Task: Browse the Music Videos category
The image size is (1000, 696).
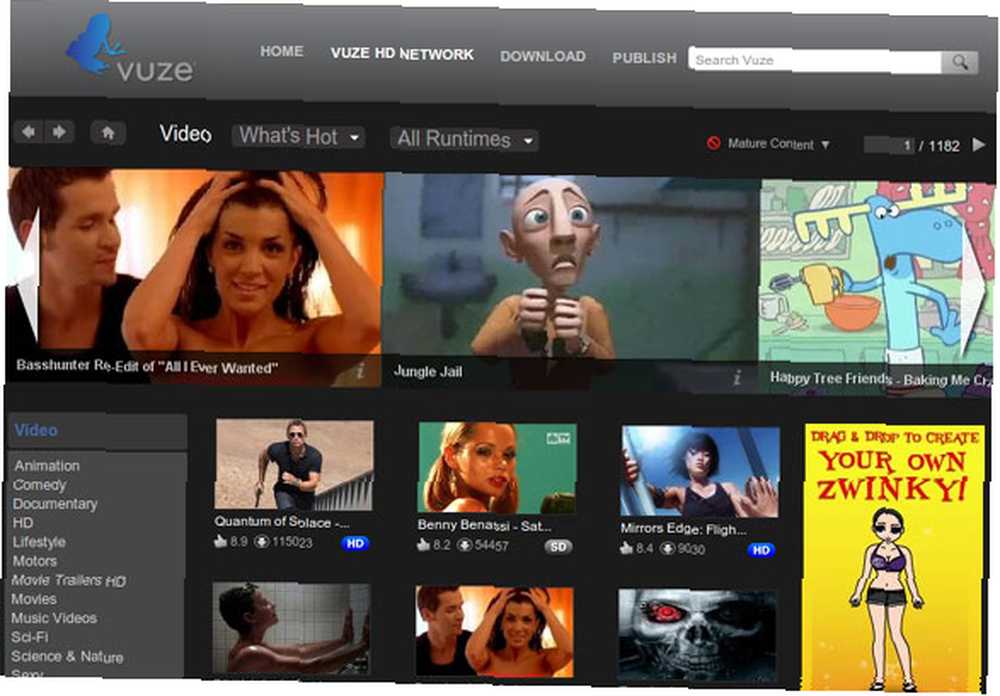Action: 54,618
